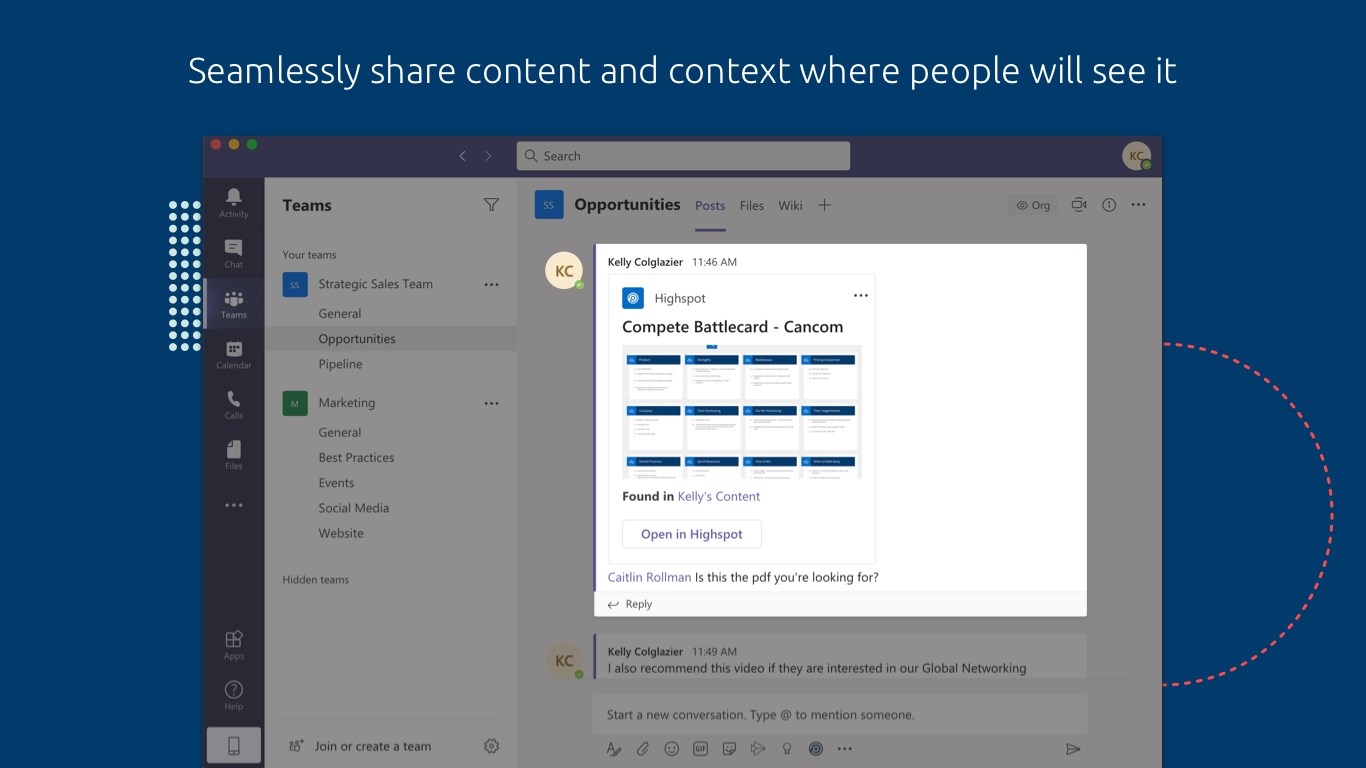This screenshot has width=1366, height=768.
Task: Select the Marketing team row
Action: (391, 403)
